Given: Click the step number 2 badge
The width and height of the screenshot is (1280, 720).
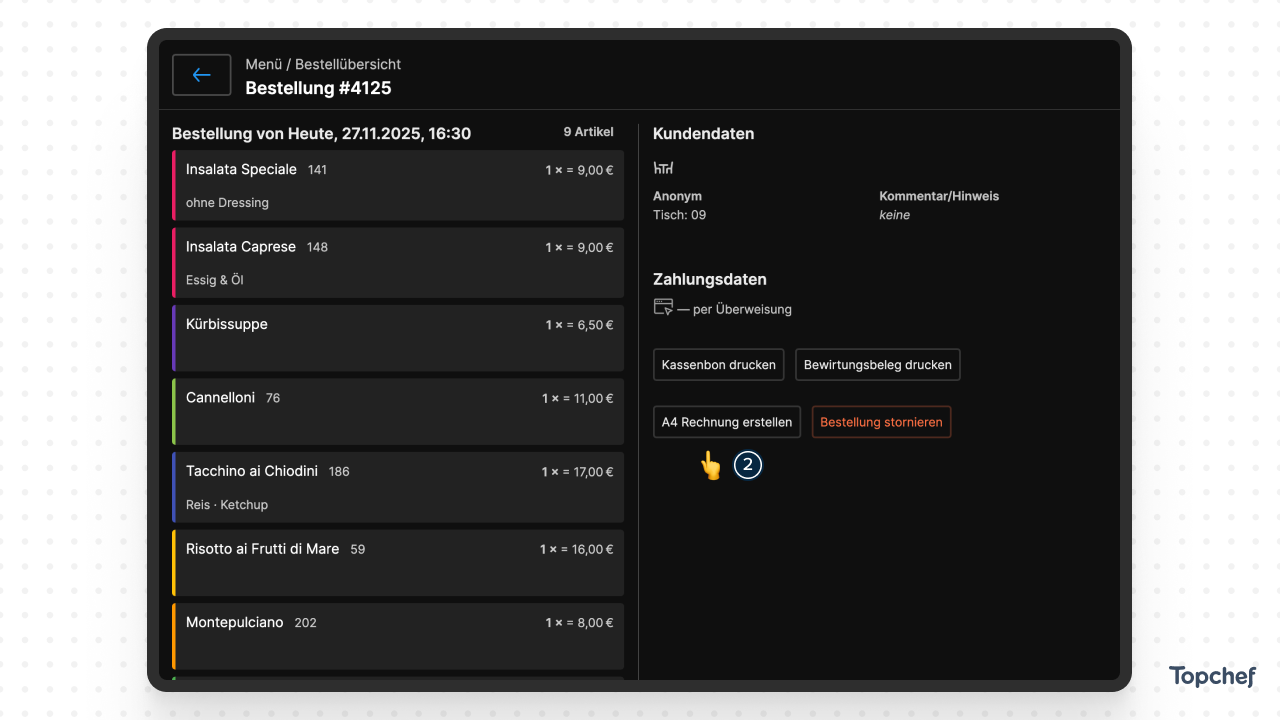Looking at the screenshot, I should pos(748,465).
